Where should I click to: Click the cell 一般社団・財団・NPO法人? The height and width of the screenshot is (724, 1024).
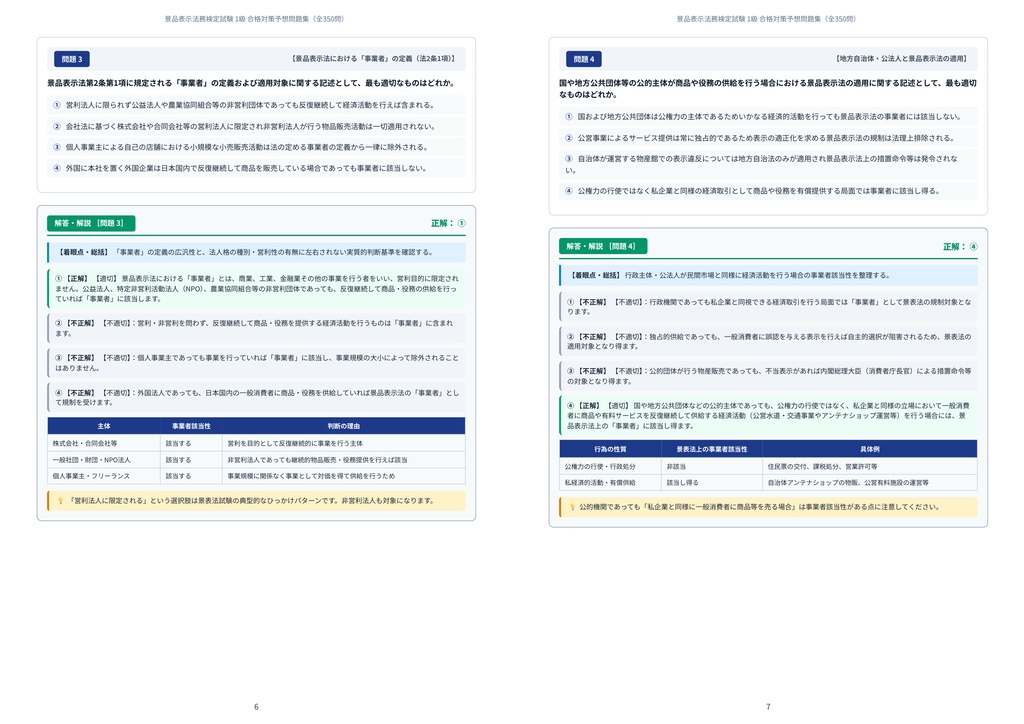[x=104, y=460]
